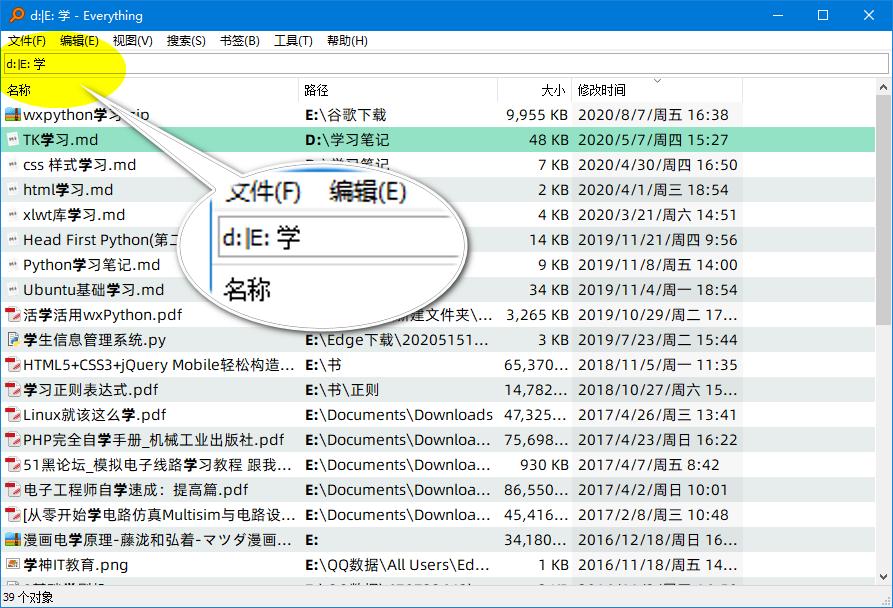Open the 搜索(S) menu

click(x=185, y=41)
